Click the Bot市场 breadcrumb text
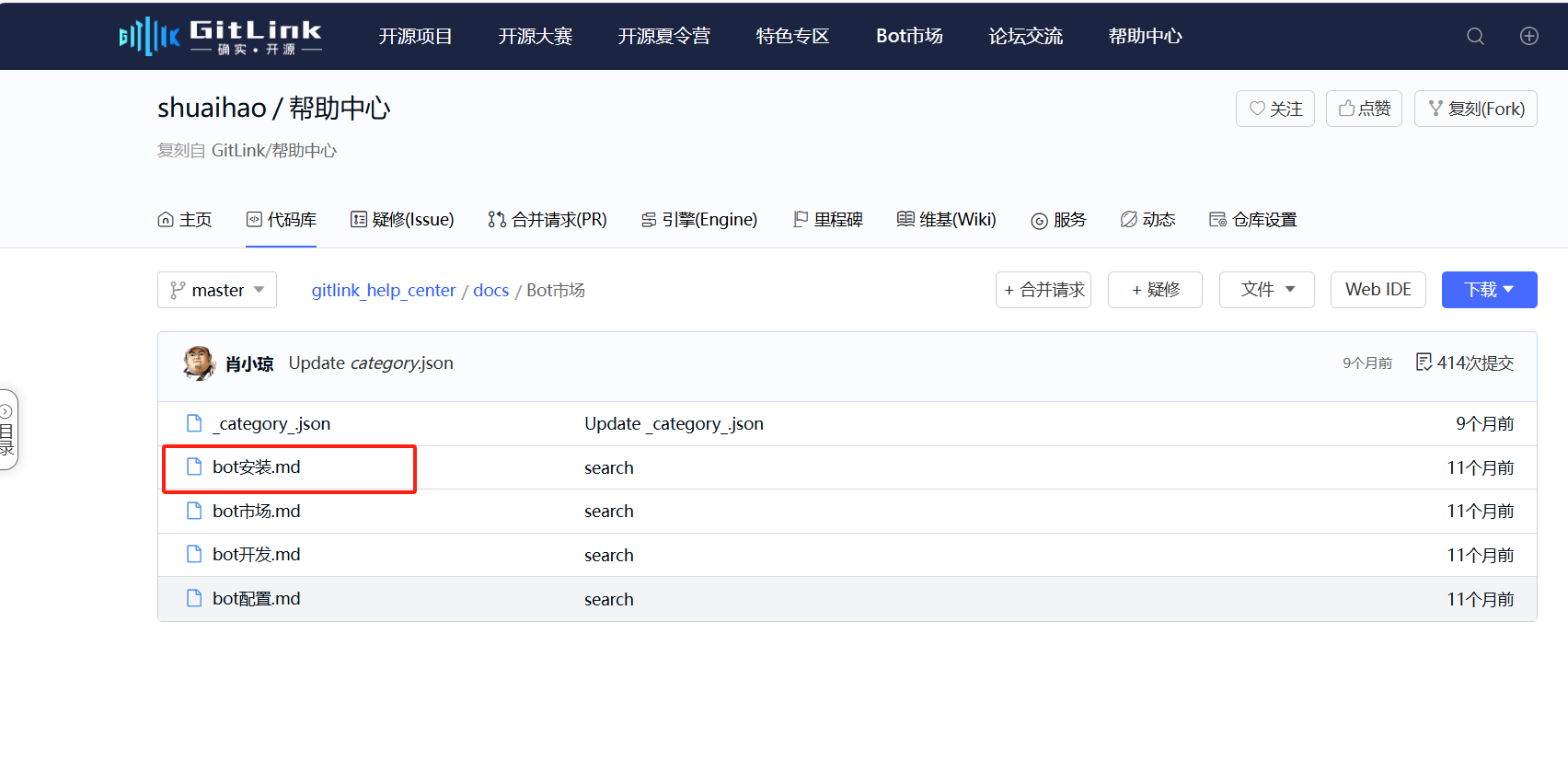The image size is (1568, 783). (556, 290)
